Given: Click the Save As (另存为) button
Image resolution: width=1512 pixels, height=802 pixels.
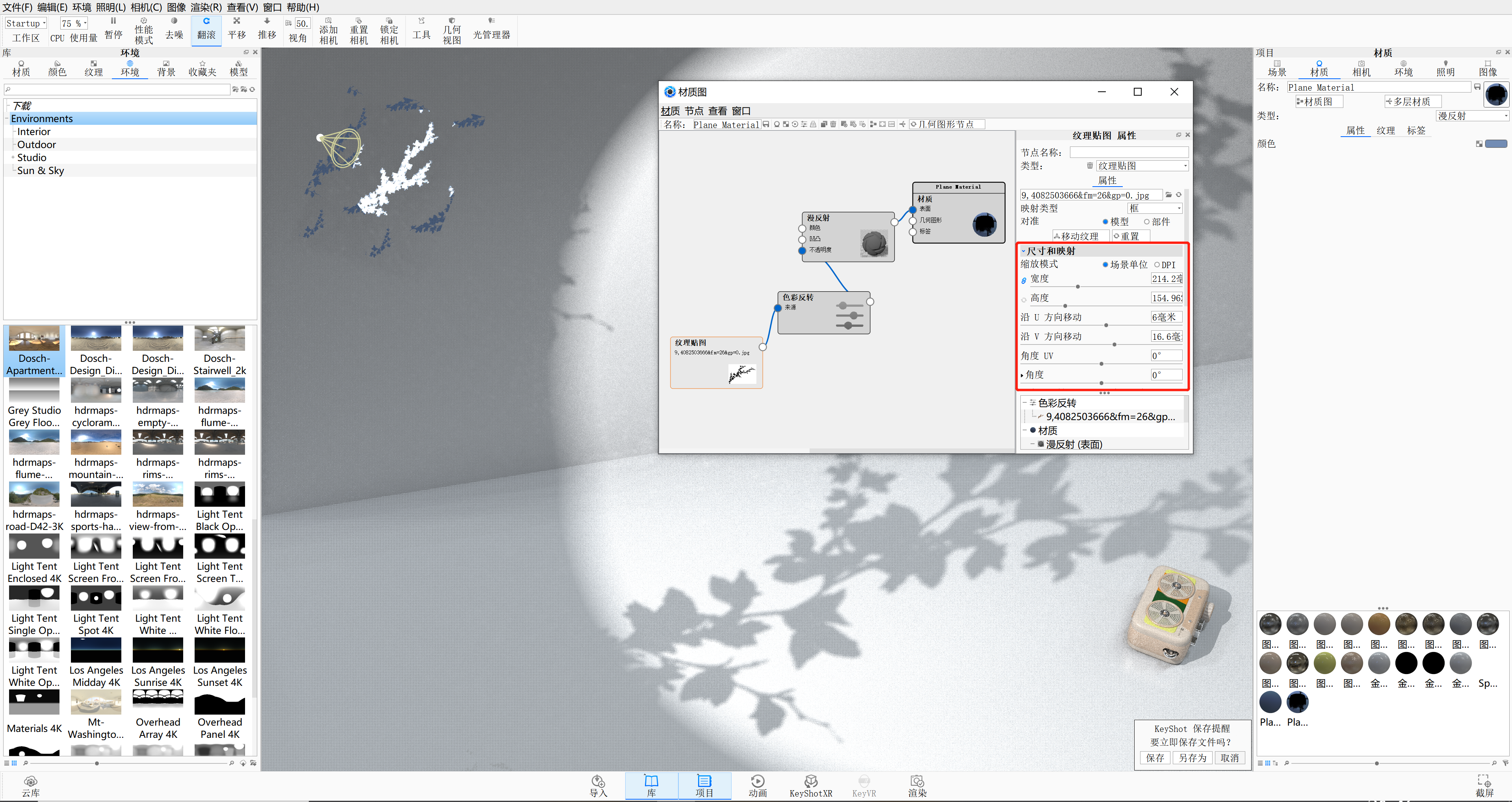Looking at the screenshot, I should [1192, 758].
